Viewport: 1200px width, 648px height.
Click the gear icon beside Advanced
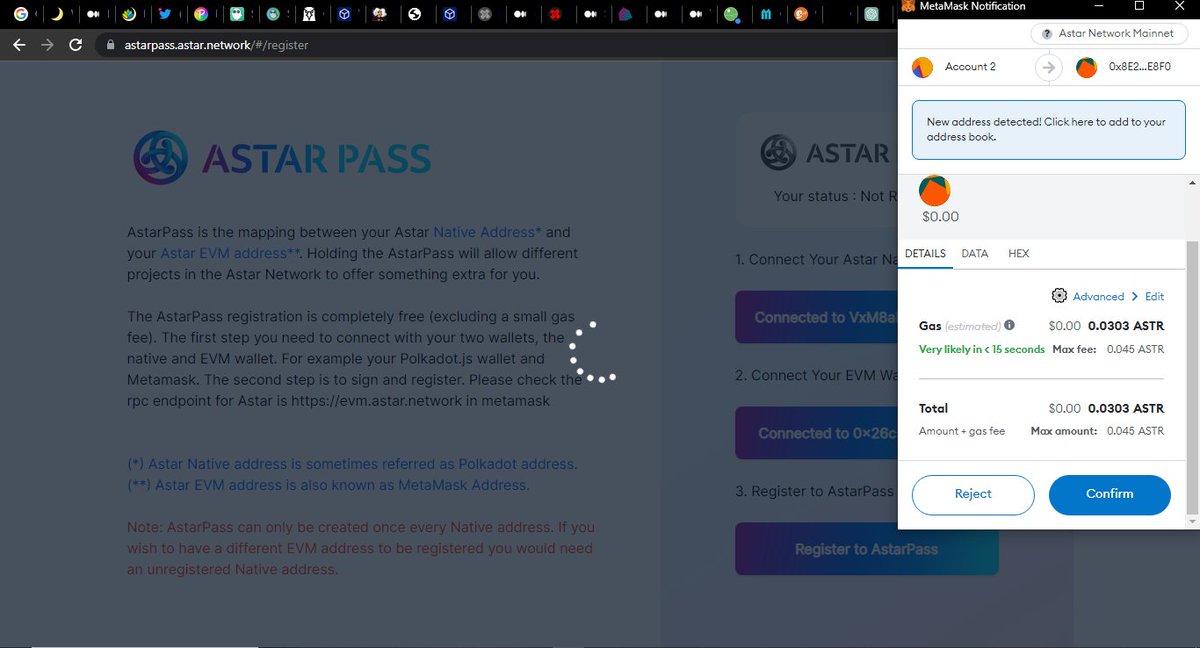[x=1059, y=296]
